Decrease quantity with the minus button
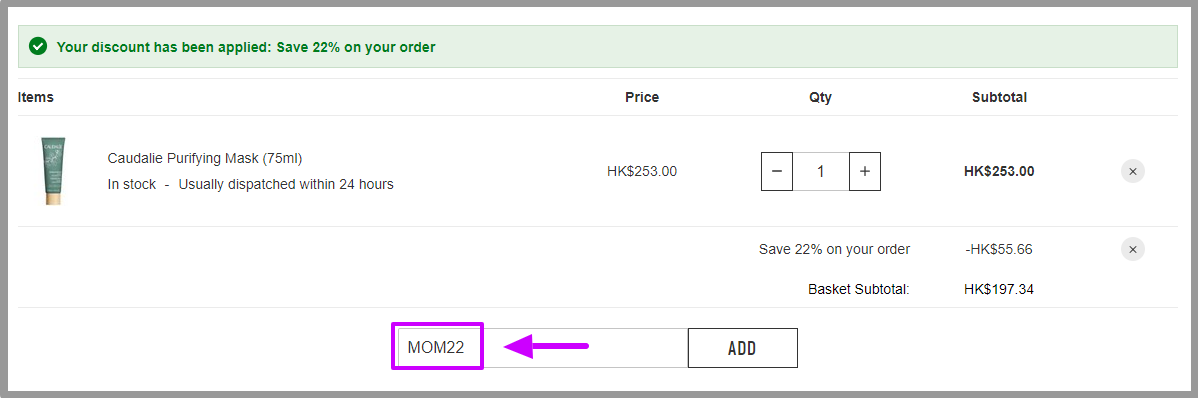The height and width of the screenshot is (398, 1198). 777,171
